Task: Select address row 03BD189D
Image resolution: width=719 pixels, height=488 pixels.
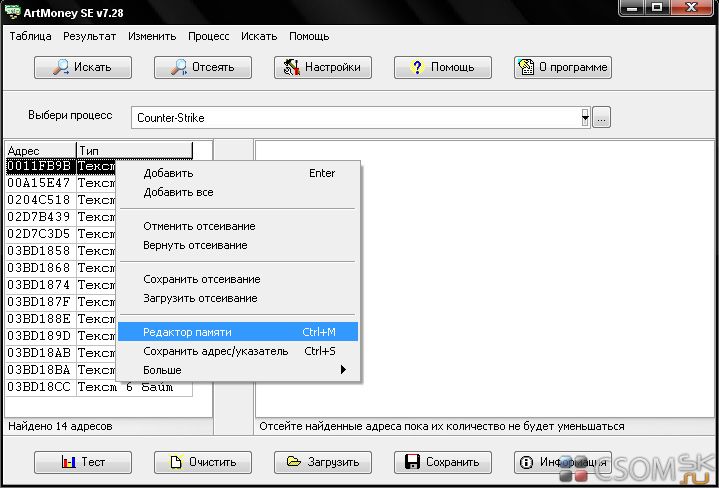Action: click(x=39, y=336)
